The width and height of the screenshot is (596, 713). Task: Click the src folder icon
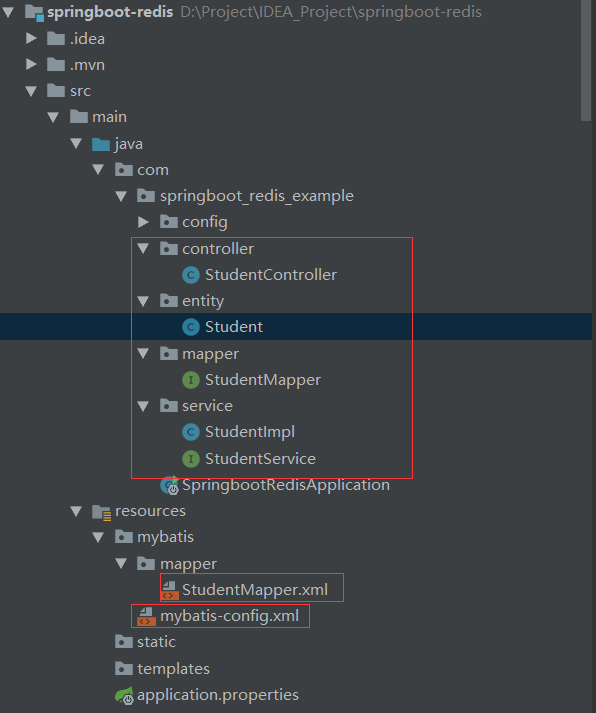pos(56,90)
